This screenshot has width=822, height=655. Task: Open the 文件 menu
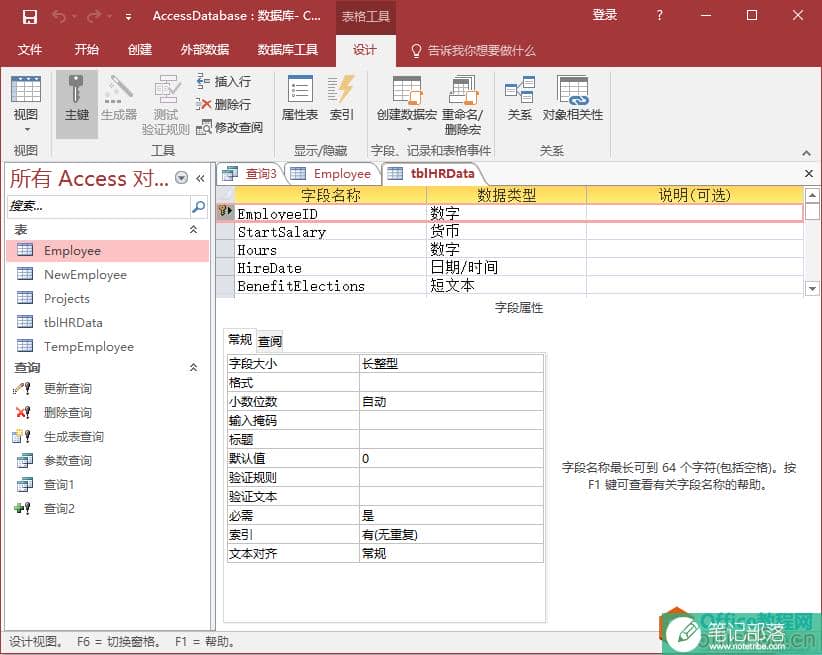[x=29, y=50]
